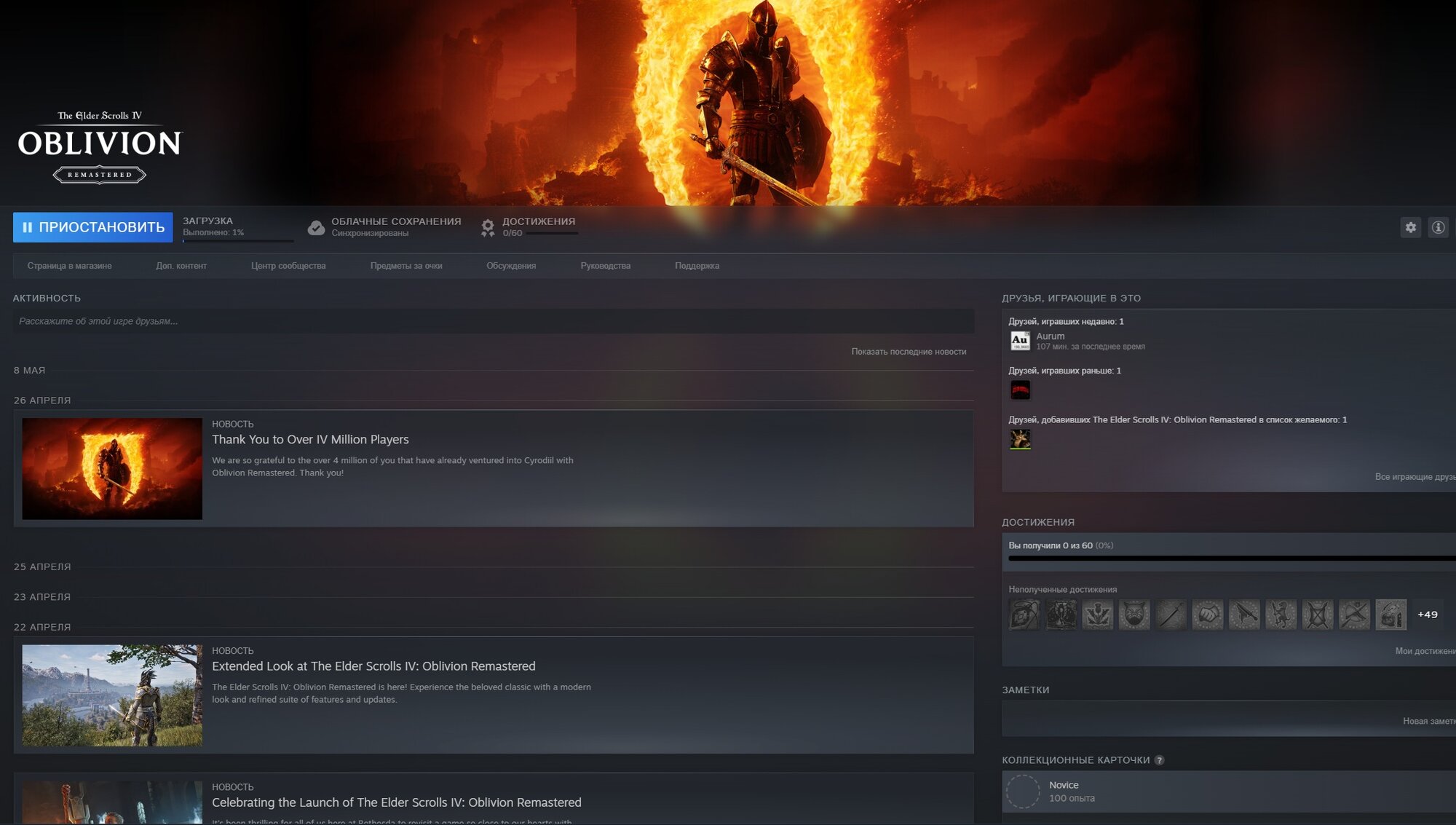The height and width of the screenshot is (825, 1456).
Task: Click the red avatar of friend who played earlier
Action: click(1020, 390)
